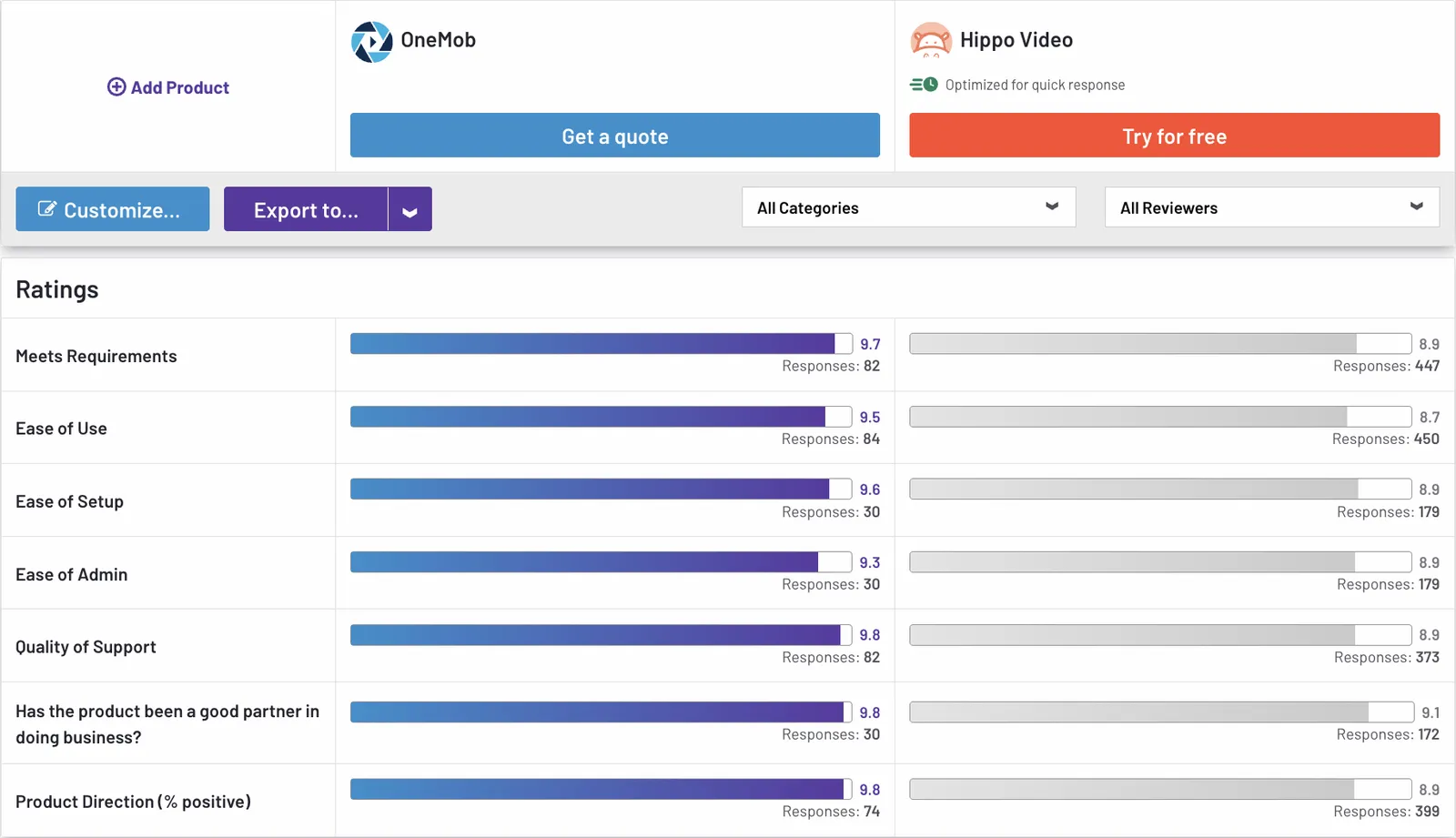1456x838 pixels.
Task: Click Hippo Video Quality of Support rating bar
Action: click(1160, 634)
